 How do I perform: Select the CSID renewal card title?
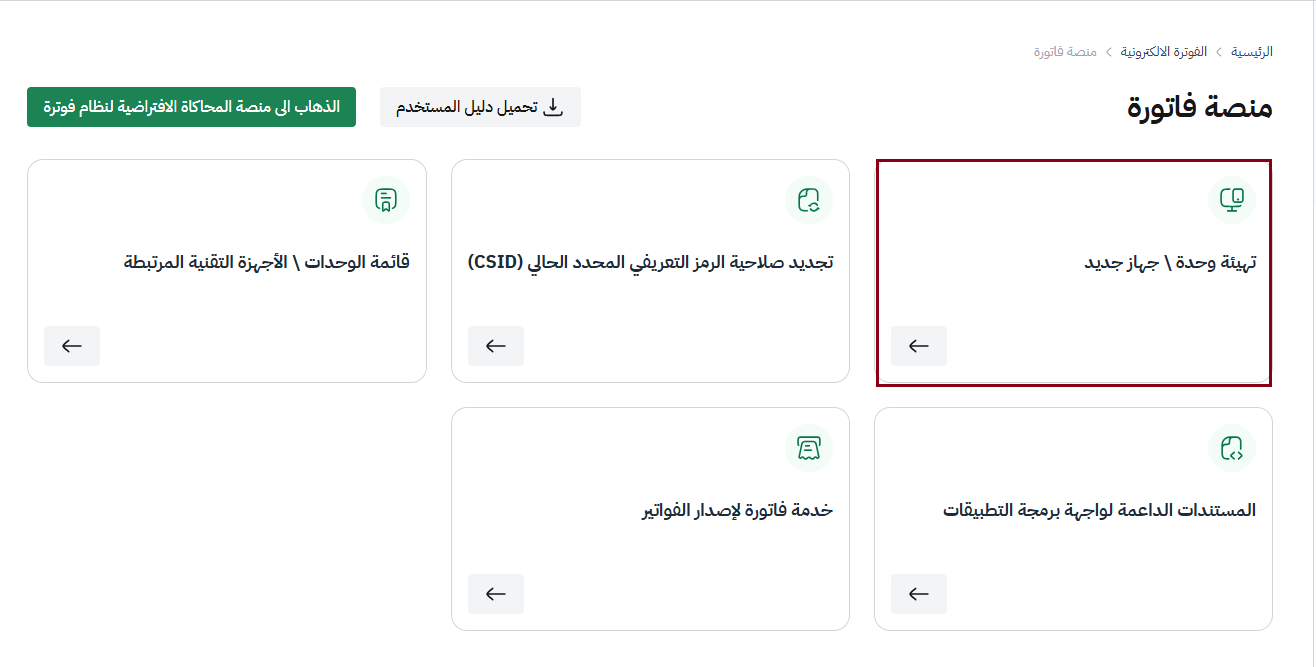tap(650, 262)
